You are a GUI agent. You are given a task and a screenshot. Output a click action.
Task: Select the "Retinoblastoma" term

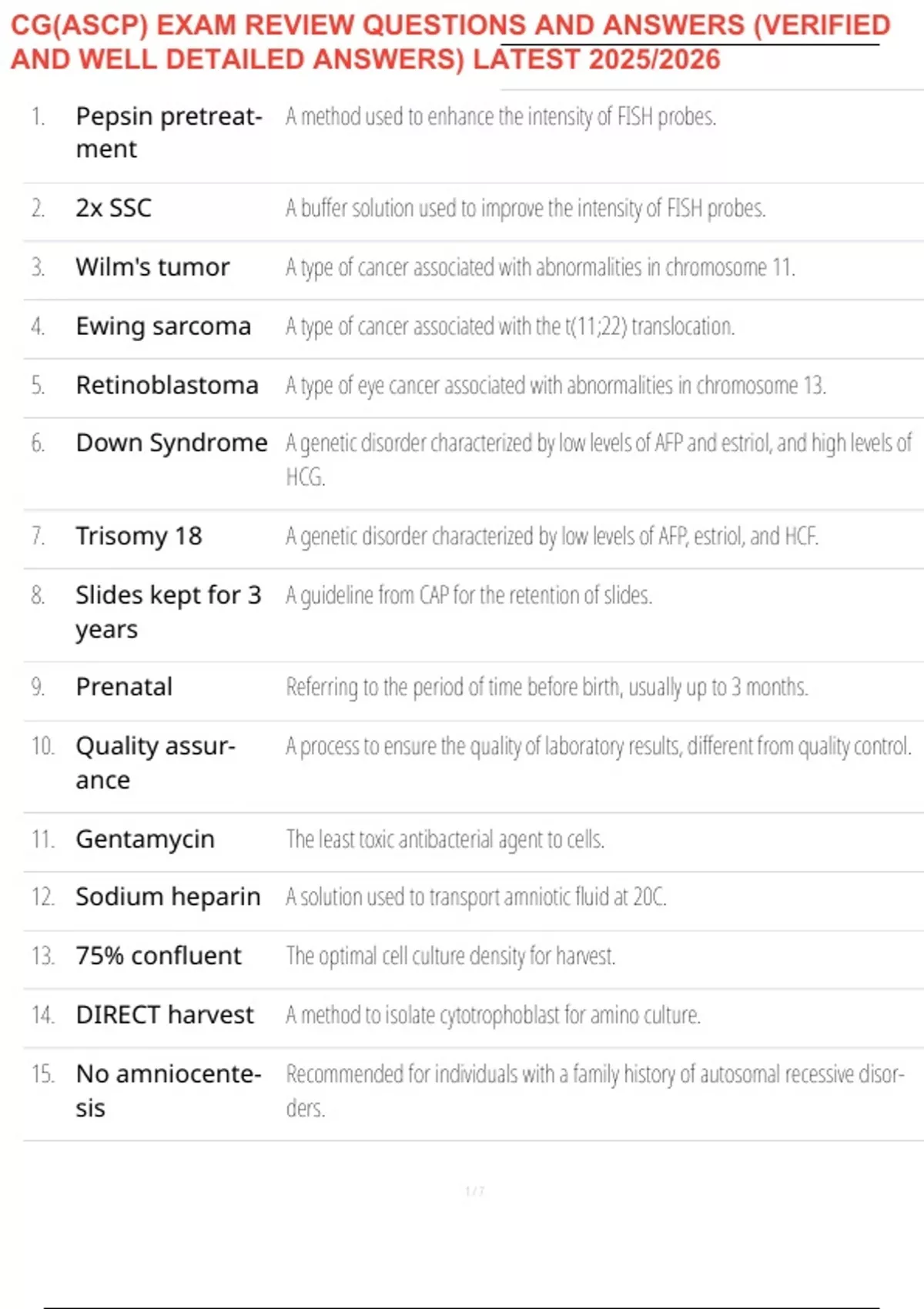click(x=167, y=385)
